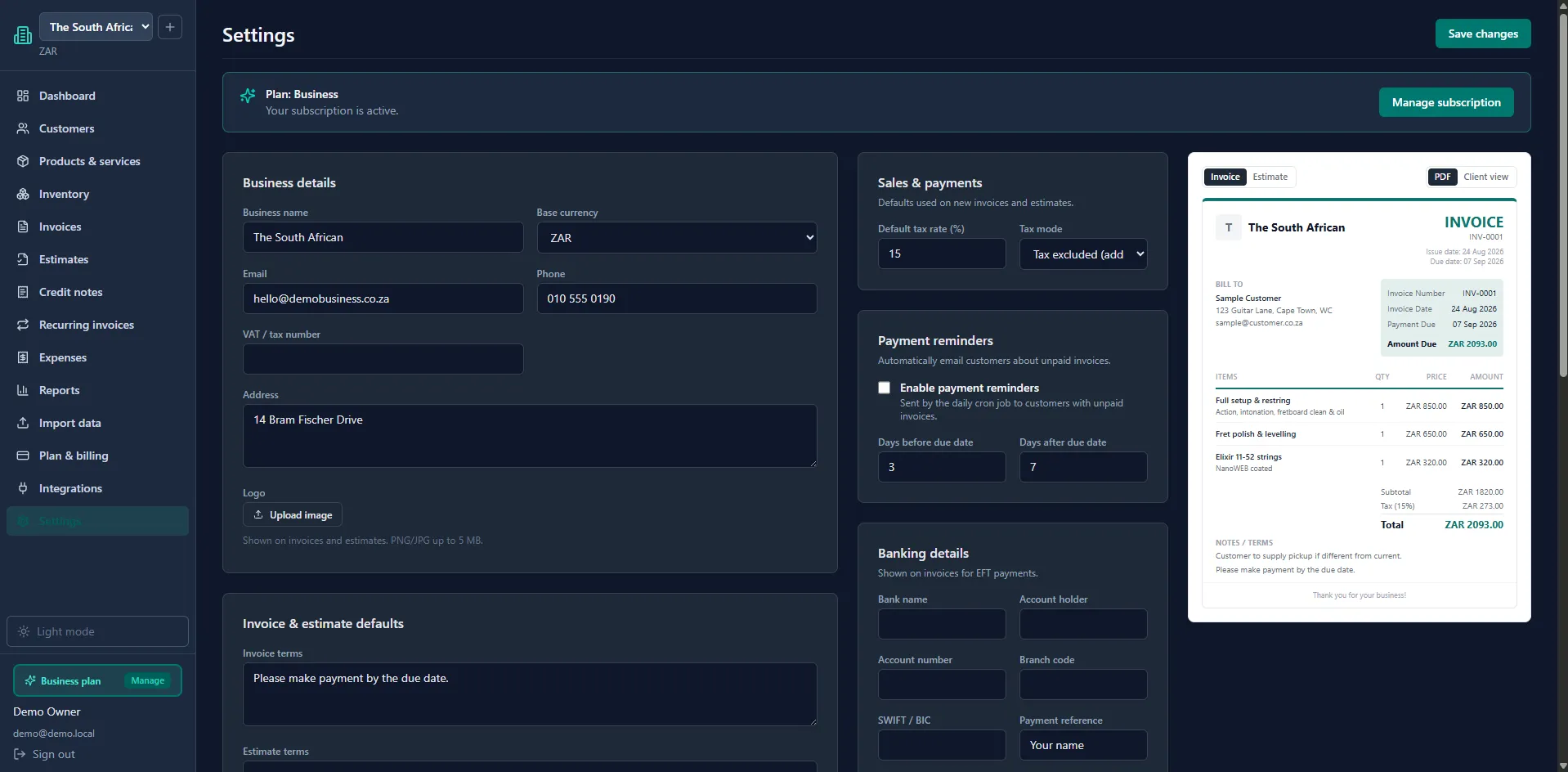Screen dimensions: 1568x772
Task: Click the VAT / tax number field
Action: [x=383, y=359]
